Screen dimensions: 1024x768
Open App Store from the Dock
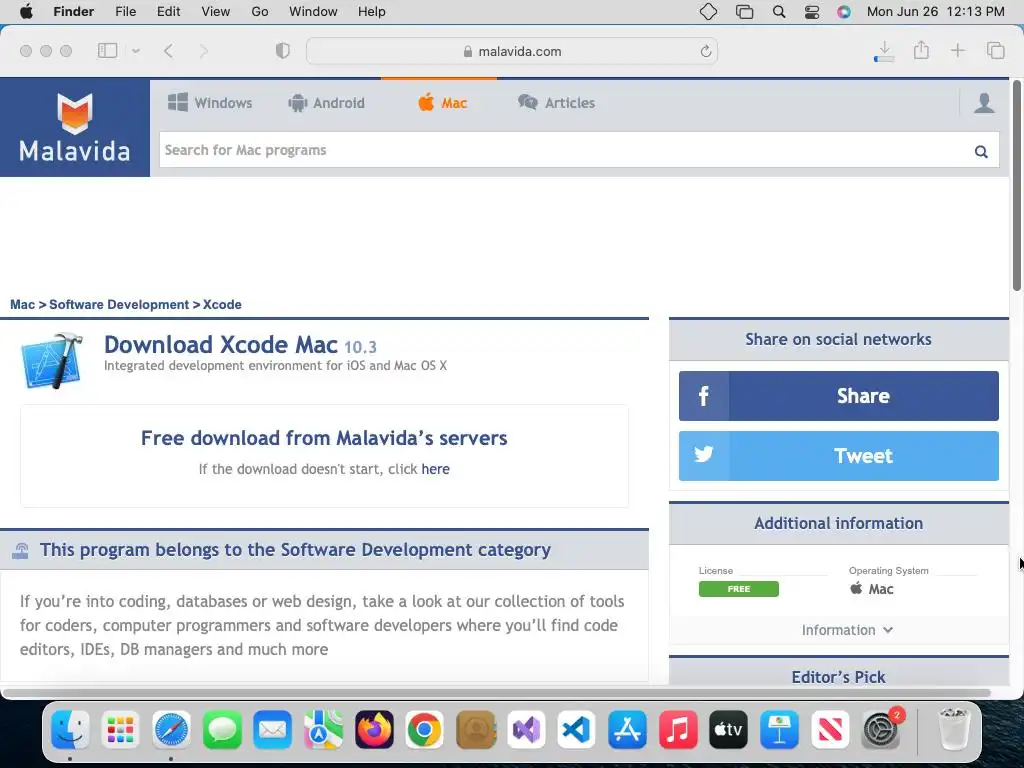pos(627,729)
